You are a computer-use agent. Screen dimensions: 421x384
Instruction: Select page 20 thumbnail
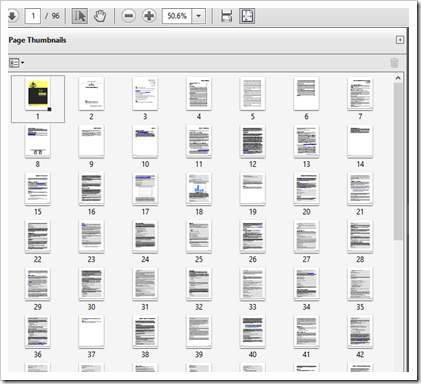click(x=306, y=189)
